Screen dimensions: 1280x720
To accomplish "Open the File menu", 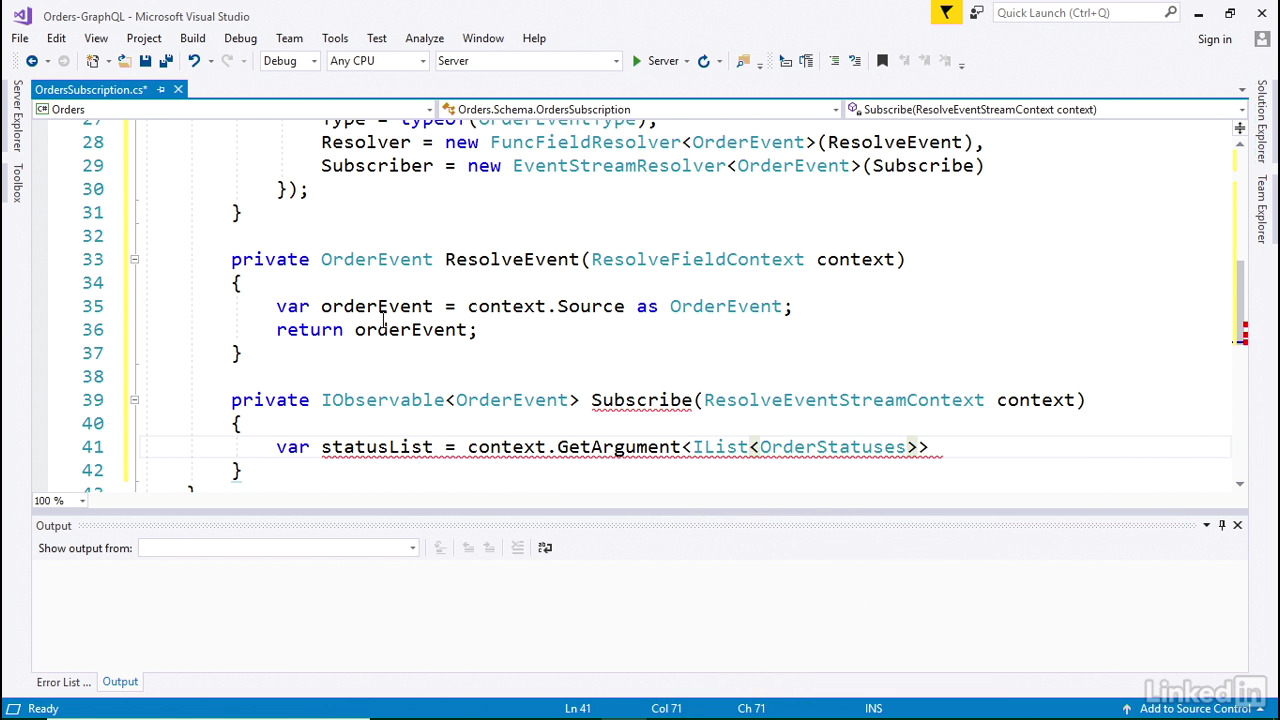I will [x=20, y=38].
